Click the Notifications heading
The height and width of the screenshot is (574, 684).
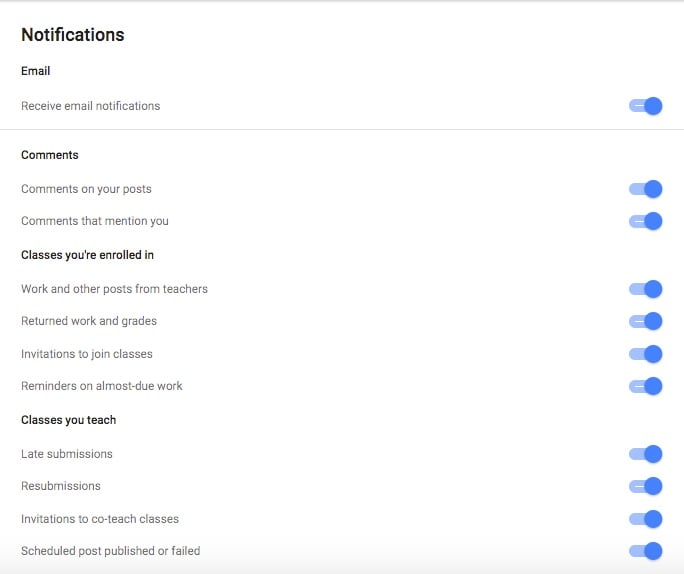click(x=73, y=34)
